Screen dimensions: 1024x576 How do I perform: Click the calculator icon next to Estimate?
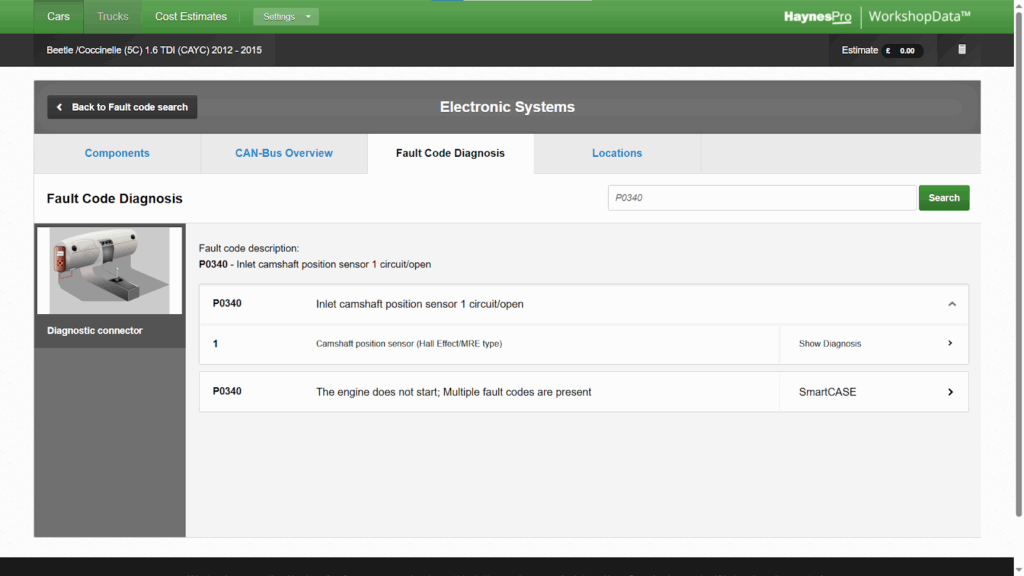[x=961, y=49]
